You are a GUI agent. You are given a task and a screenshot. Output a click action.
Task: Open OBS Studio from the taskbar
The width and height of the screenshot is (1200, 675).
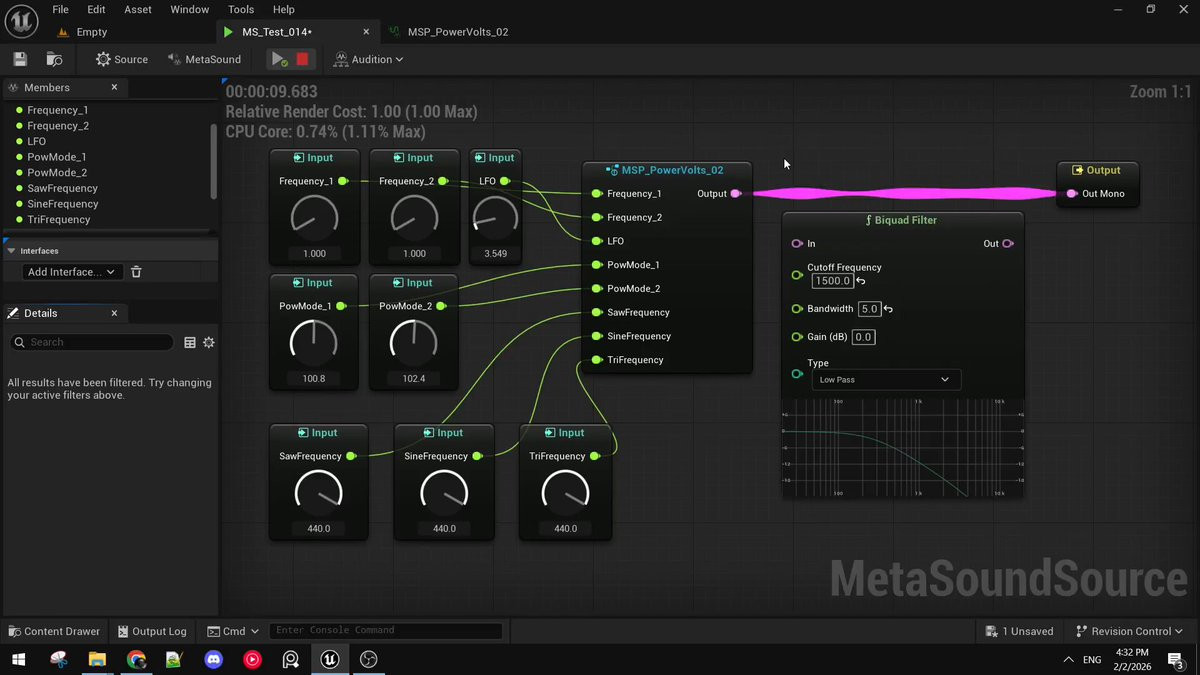[x=368, y=659]
